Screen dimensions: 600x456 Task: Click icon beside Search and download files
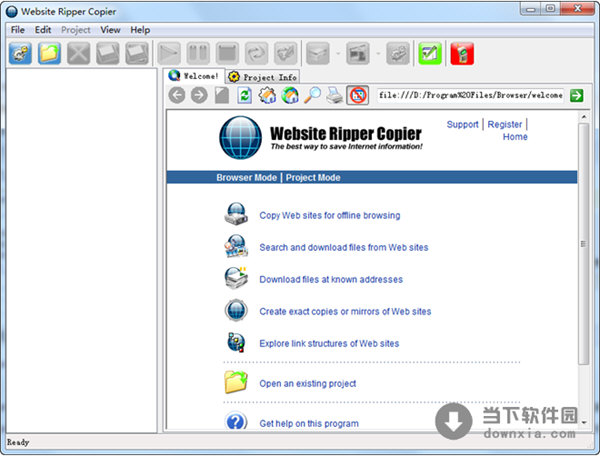coord(236,246)
